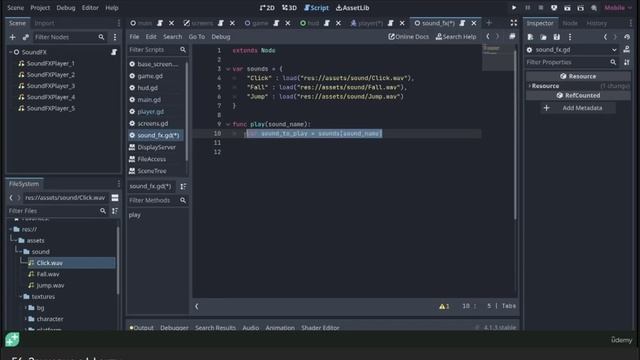Switch to Import dock tab
Viewport: 640px width, 360px height.
[44, 23]
